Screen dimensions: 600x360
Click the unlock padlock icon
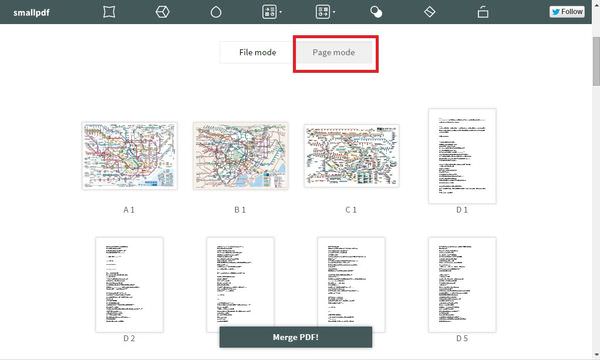483,12
